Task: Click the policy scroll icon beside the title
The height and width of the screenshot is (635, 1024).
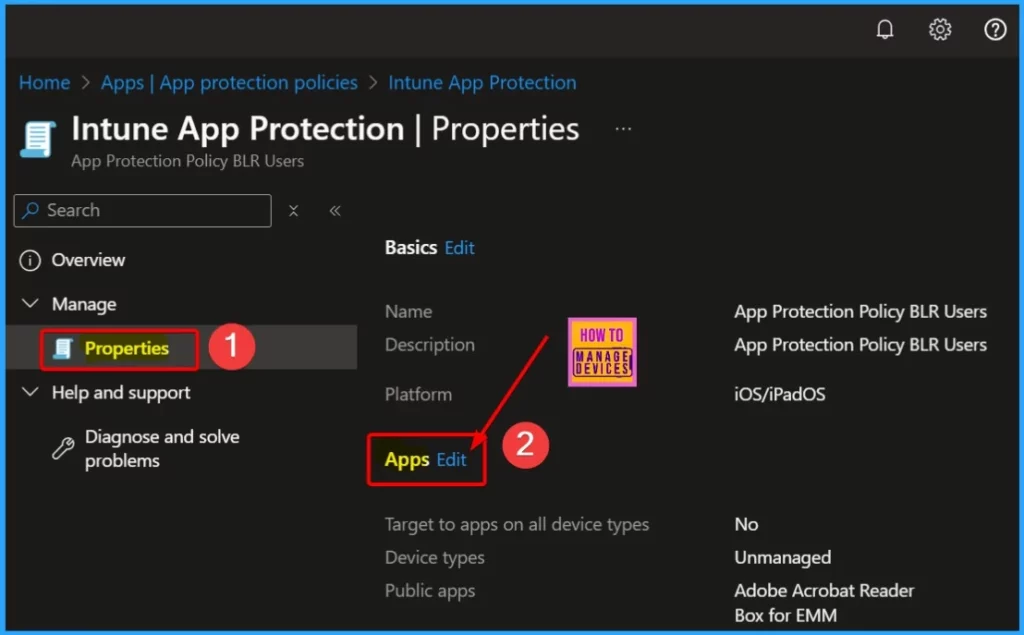Action: 38,139
